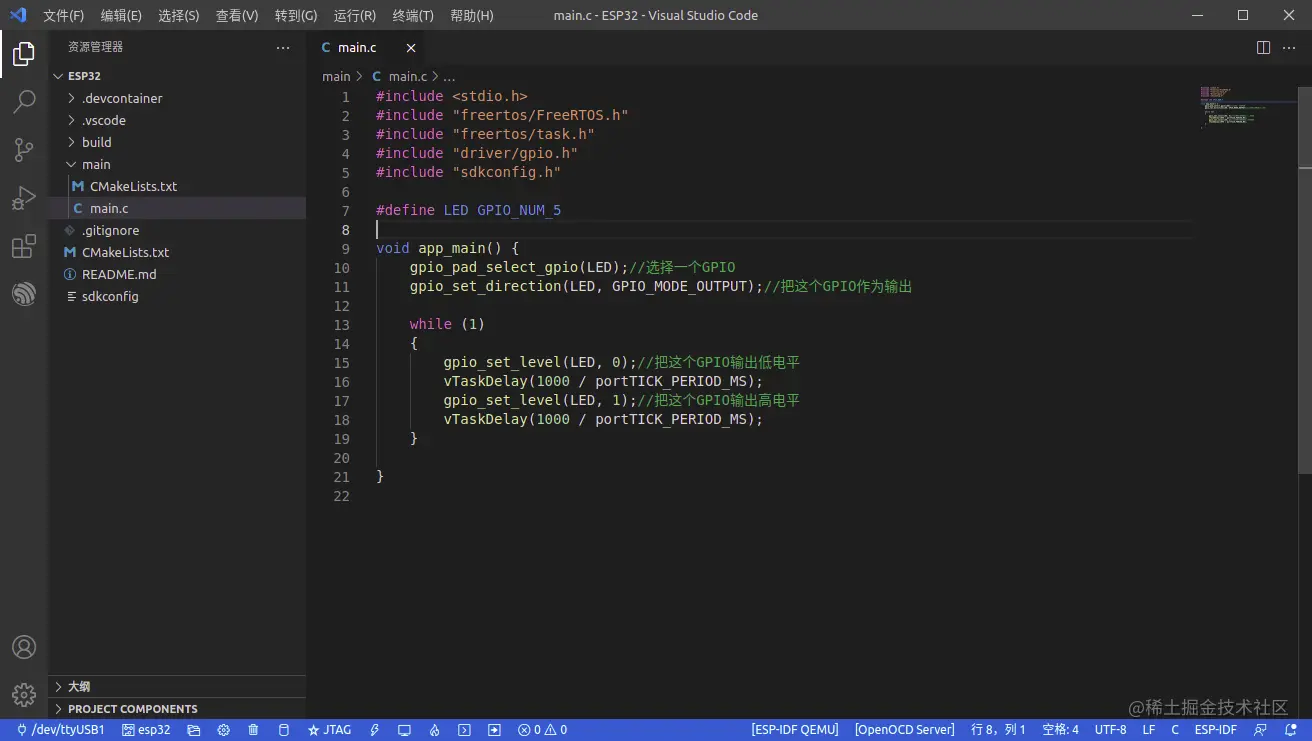
Task: Open ESP-IDF terminal icon in status bar
Action: click(464, 730)
